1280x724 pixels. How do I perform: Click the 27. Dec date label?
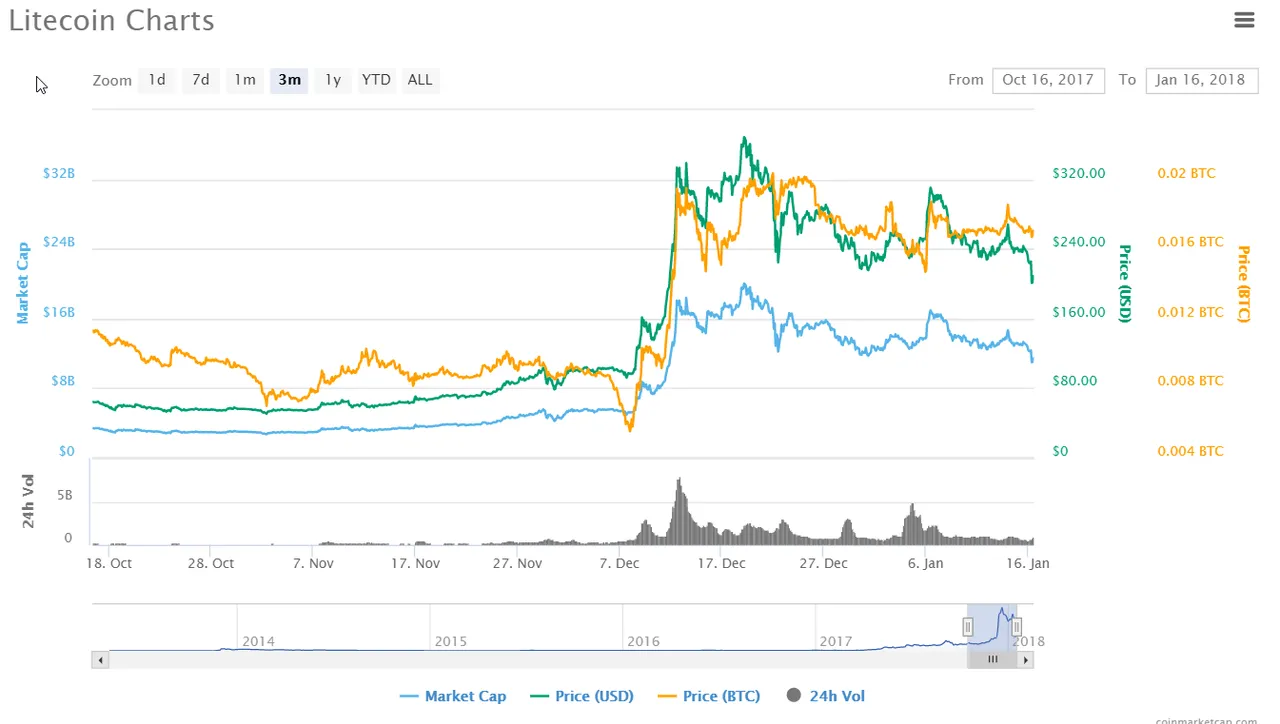pyautogui.click(x=823, y=563)
